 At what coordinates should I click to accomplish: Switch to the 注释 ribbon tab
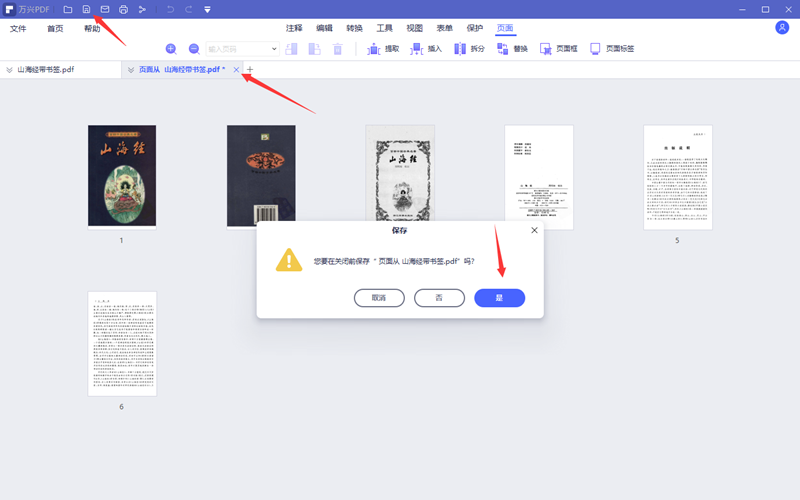tap(294, 29)
